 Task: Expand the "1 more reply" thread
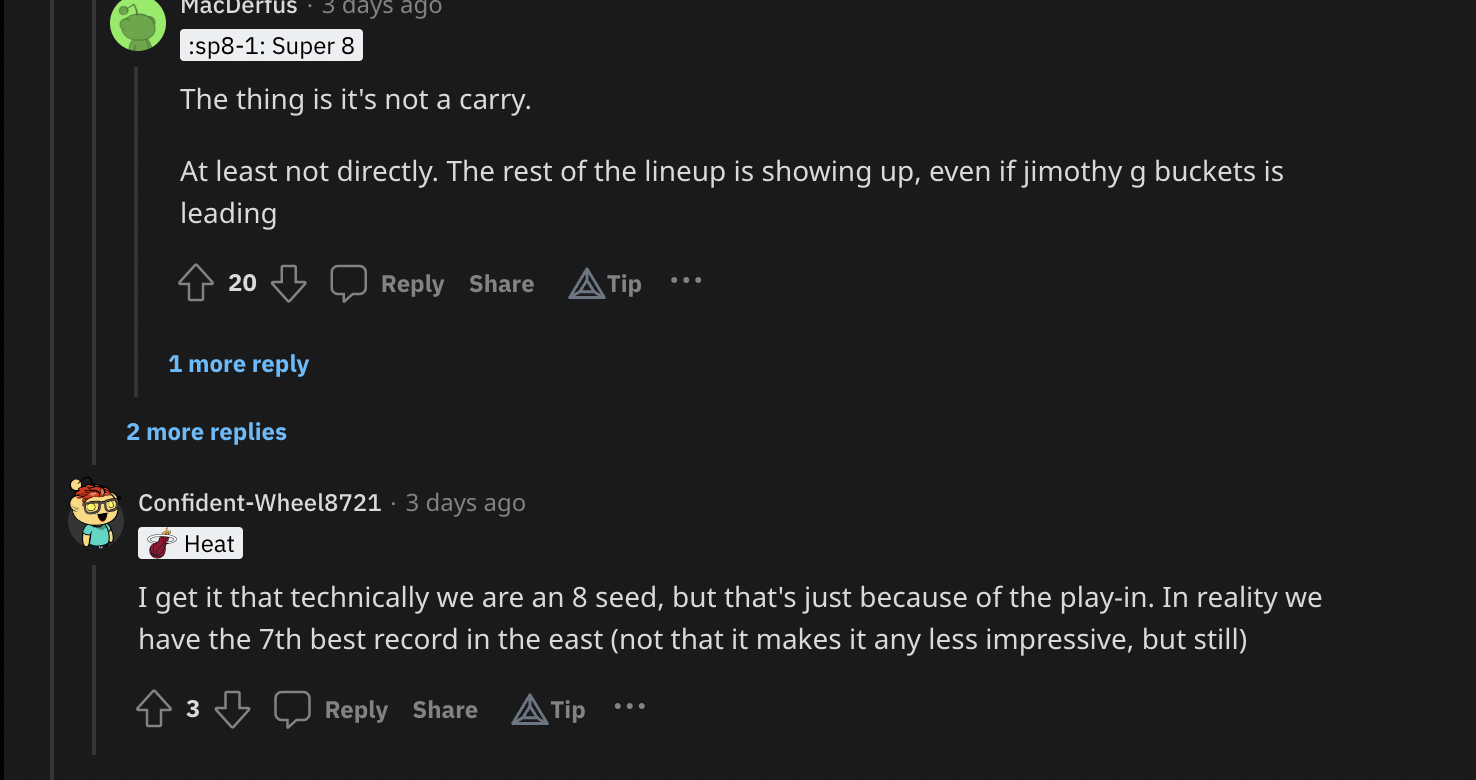(x=238, y=364)
